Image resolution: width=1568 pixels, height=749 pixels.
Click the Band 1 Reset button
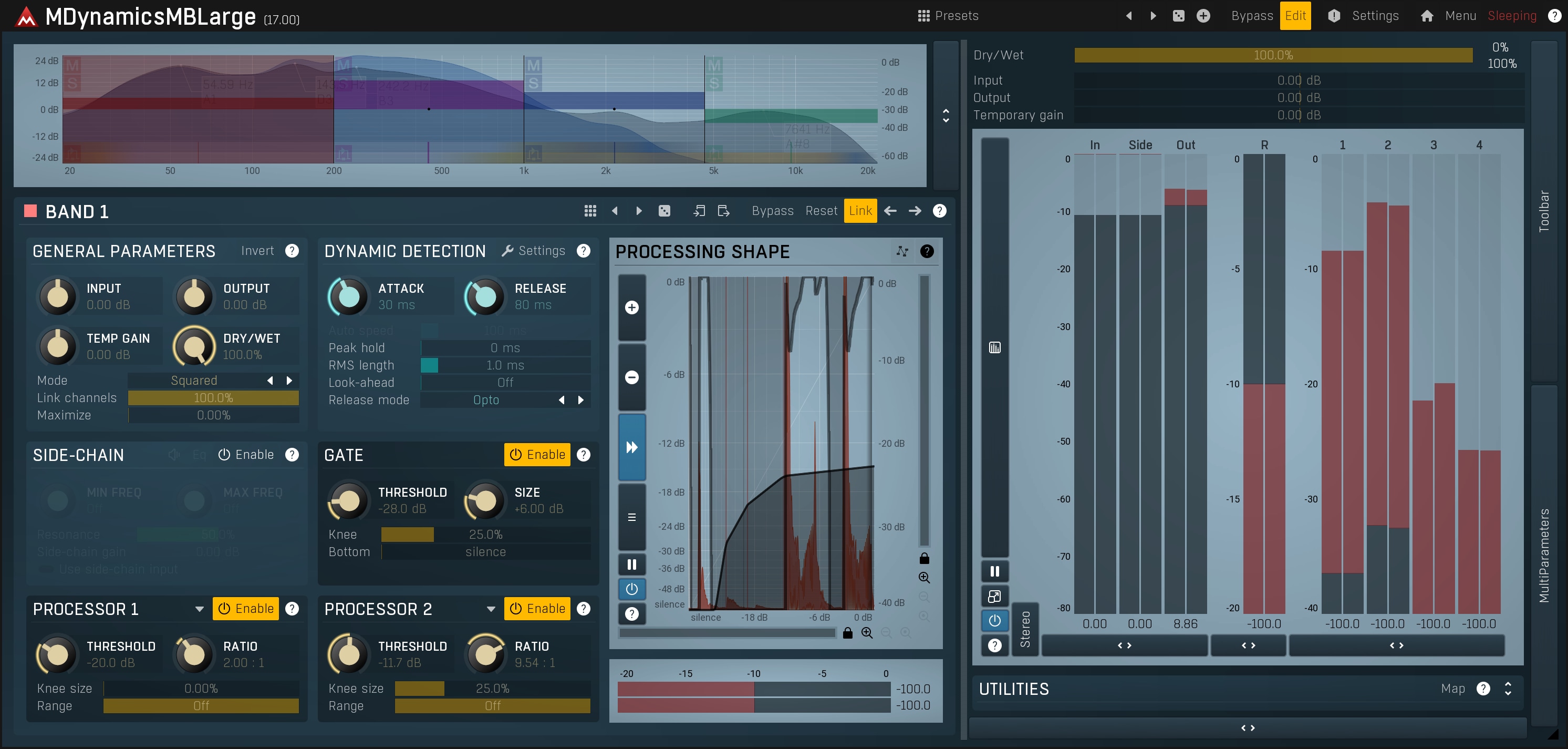click(821, 211)
